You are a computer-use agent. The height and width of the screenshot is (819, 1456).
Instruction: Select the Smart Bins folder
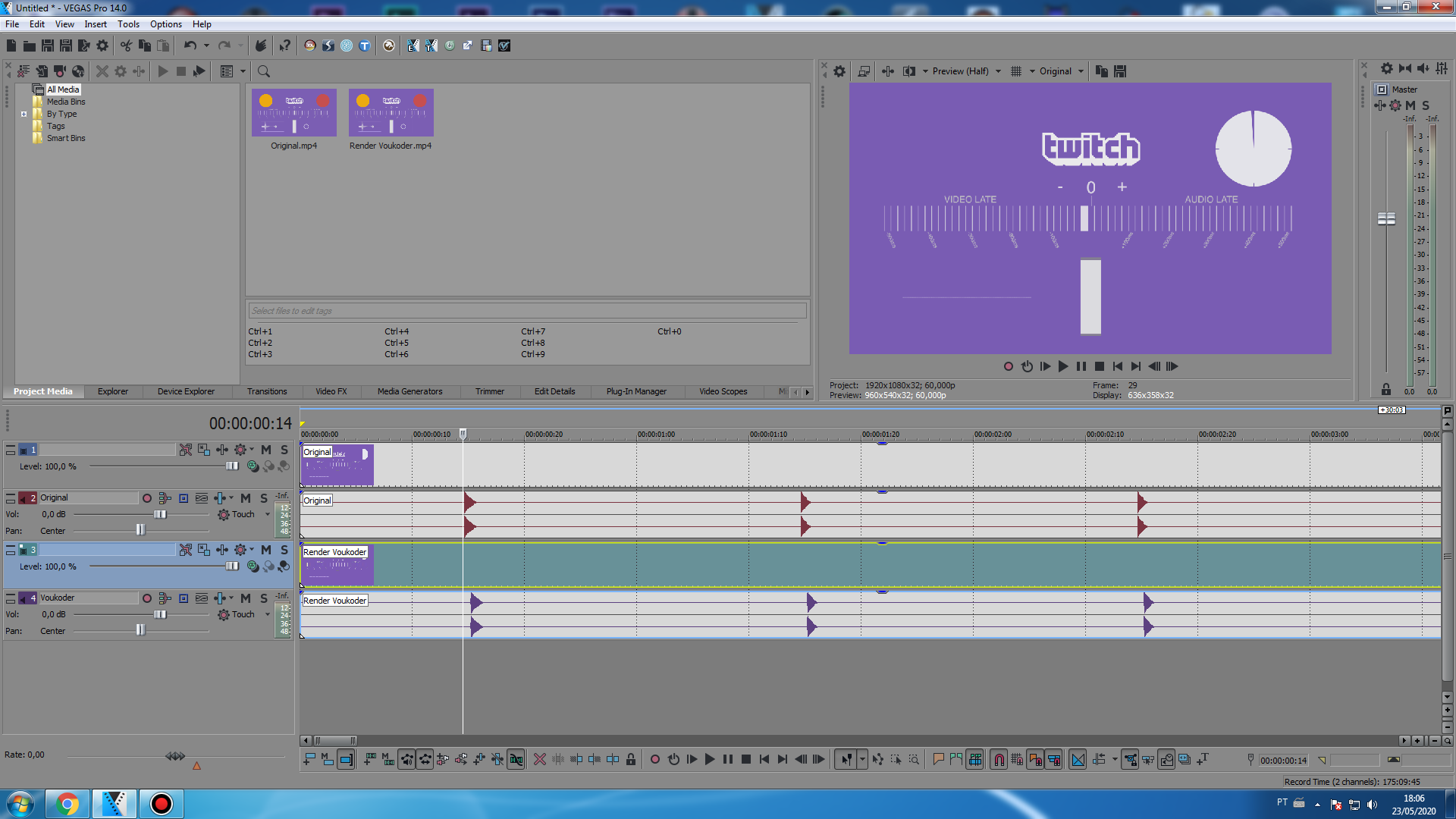pyautogui.click(x=66, y=138)
